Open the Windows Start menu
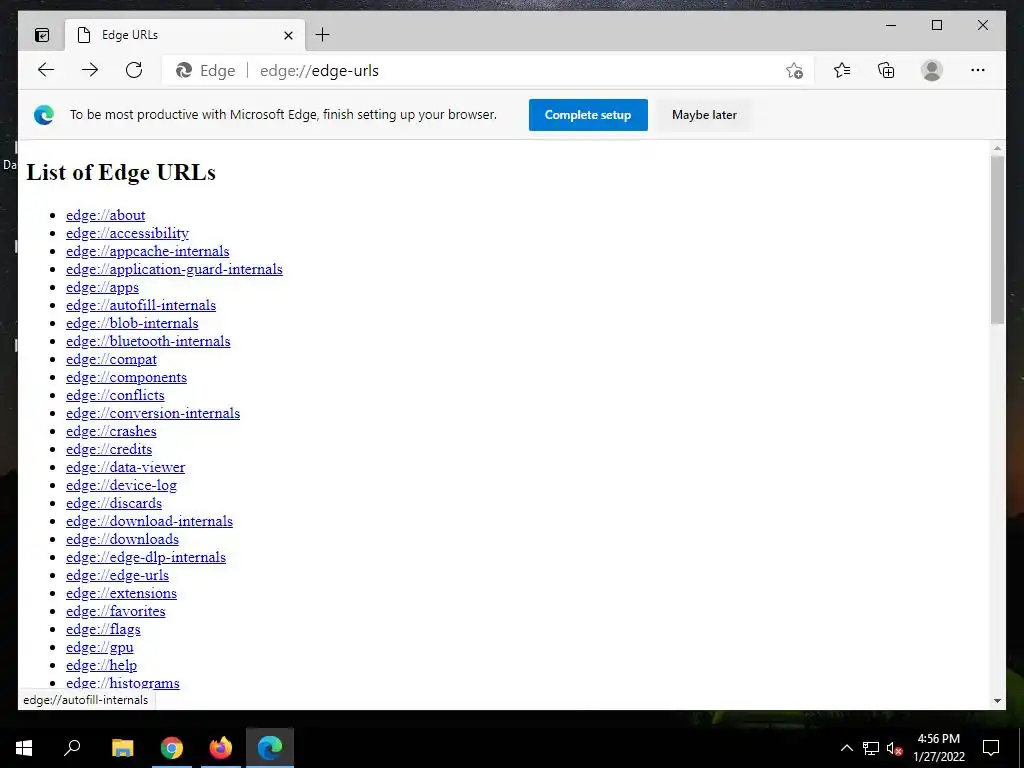 coord(24,748)
